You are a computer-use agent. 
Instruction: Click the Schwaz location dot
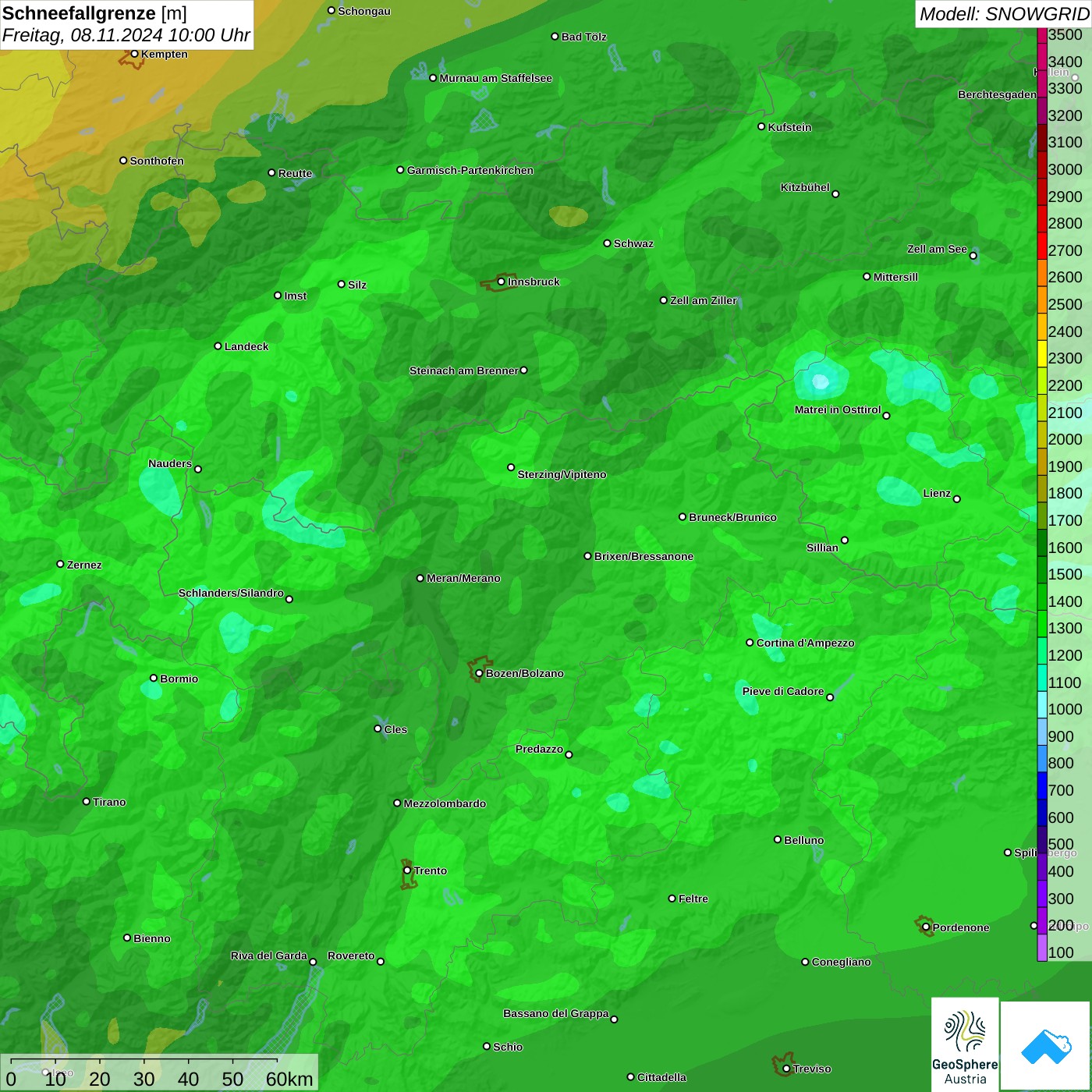(x=607, y=243)
